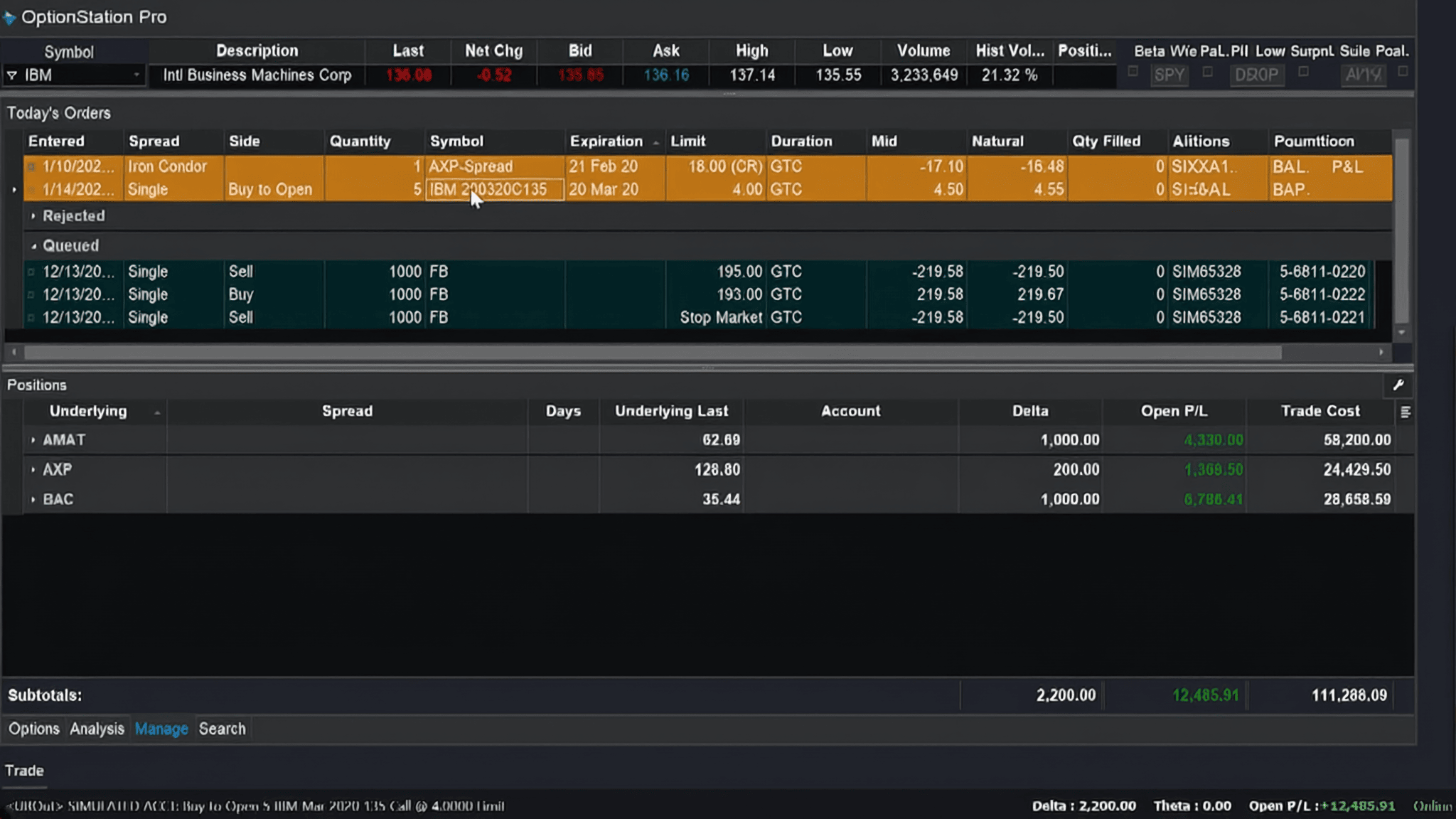Image resolution: width=1456 pixels, height=819 pixels.
Task: Open the Positions column menu icon beside Trade Cost
Action: click(1405, 412)
